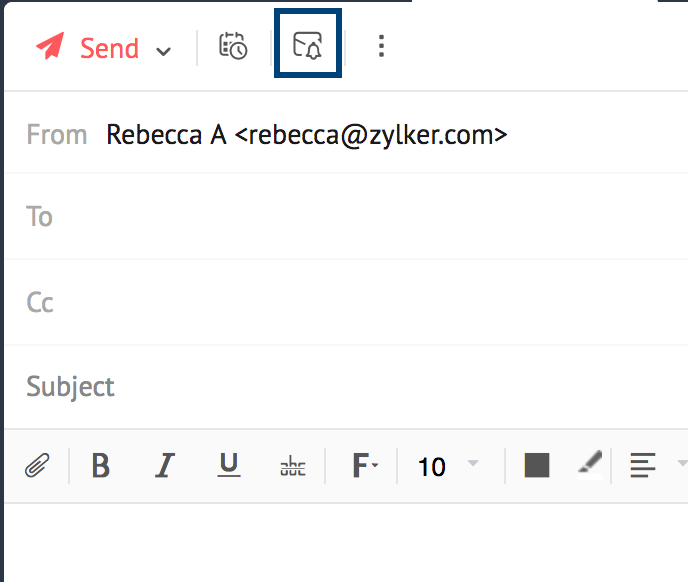The image size is (688, 582).
Task: Select the From address rebecca@zylker.com
Action: pos(306,134)
